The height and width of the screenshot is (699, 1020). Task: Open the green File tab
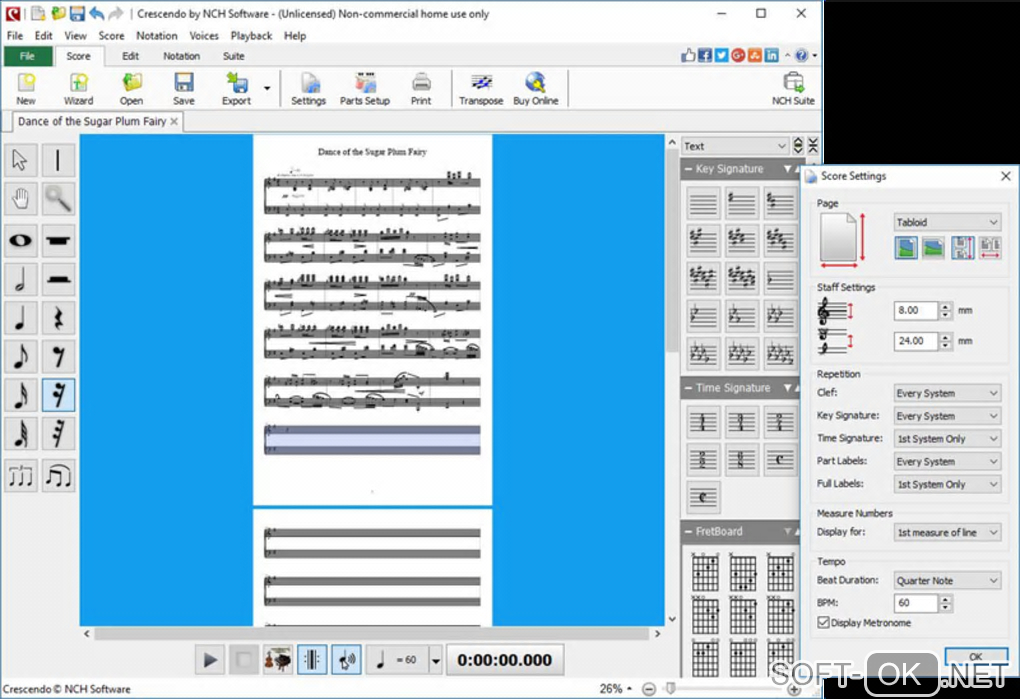[x=27, y=56]
